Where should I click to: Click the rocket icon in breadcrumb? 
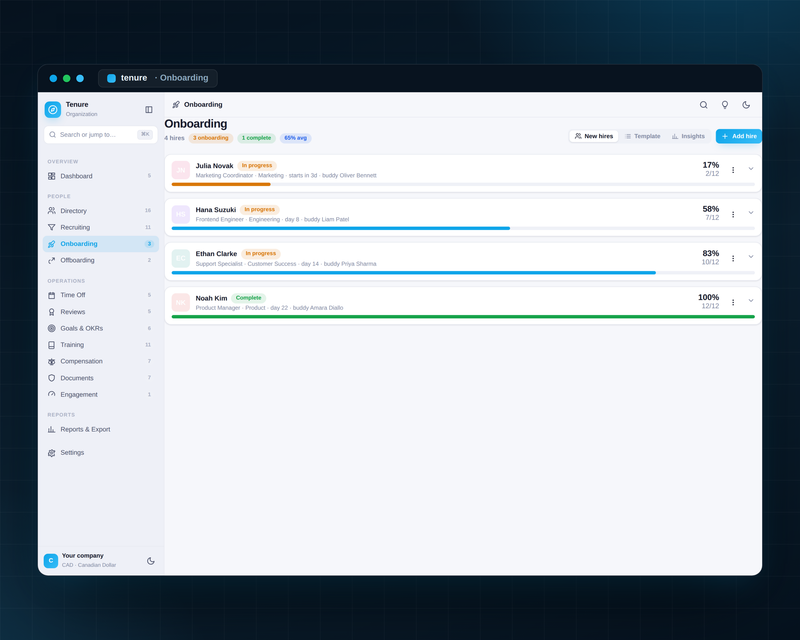point(176,105)
